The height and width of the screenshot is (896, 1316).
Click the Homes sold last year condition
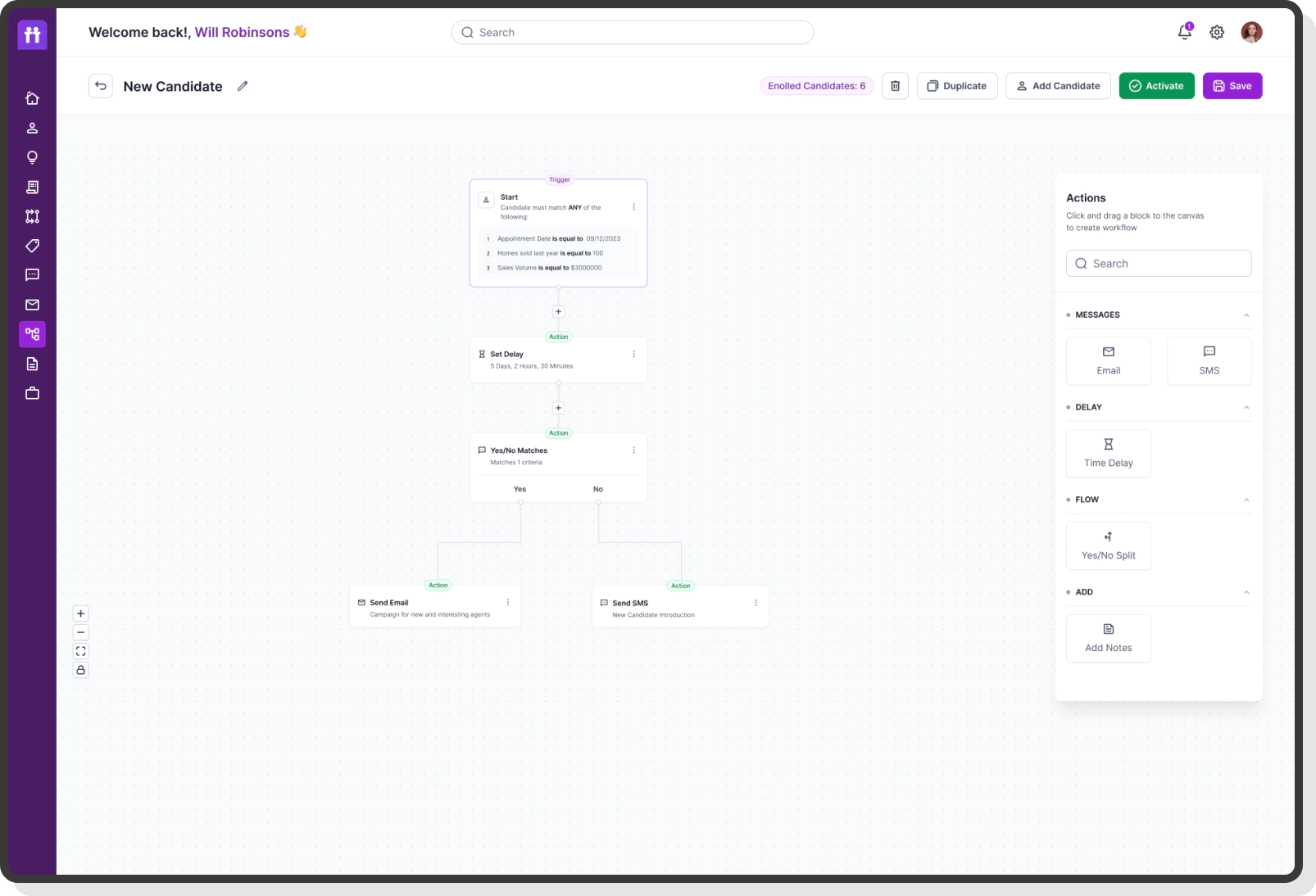point(558,253)
